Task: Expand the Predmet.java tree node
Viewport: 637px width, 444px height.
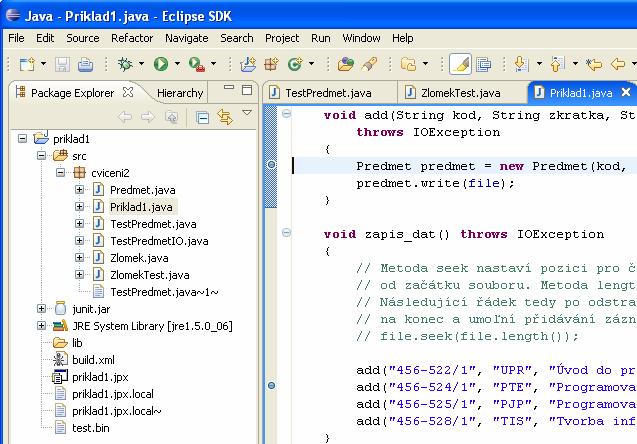Action: (79, 190)
